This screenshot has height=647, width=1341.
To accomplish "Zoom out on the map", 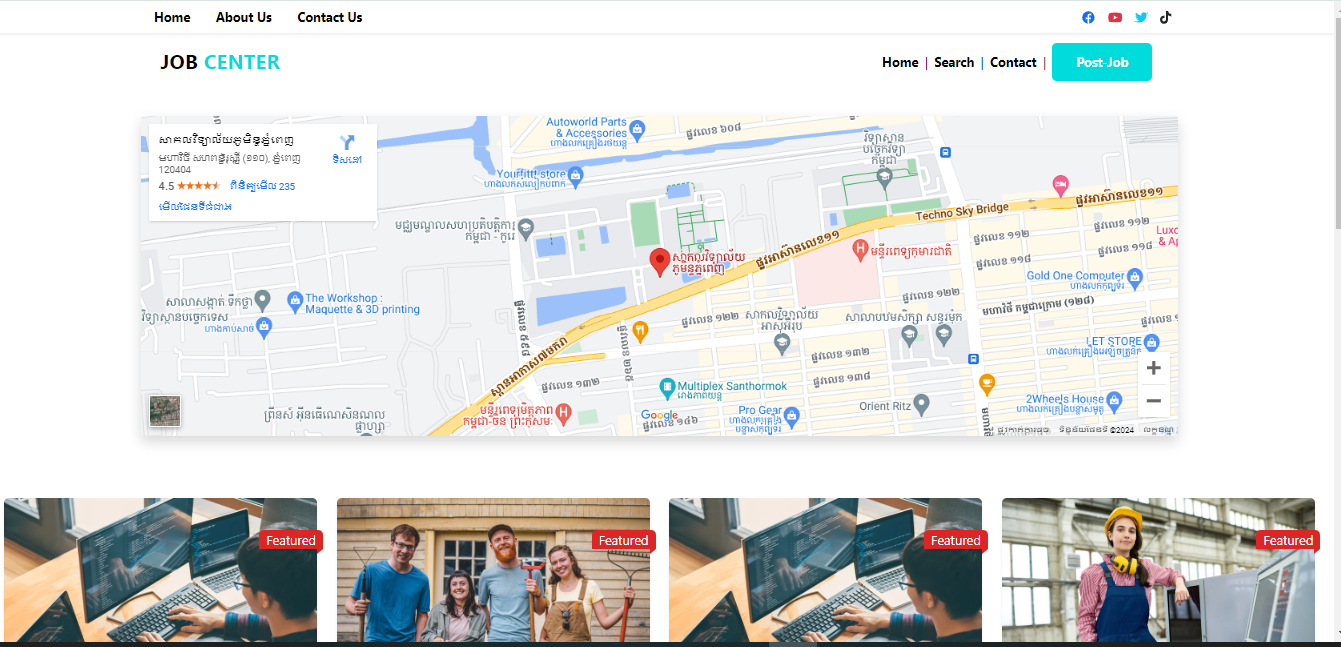I will tap(1153, 401).
